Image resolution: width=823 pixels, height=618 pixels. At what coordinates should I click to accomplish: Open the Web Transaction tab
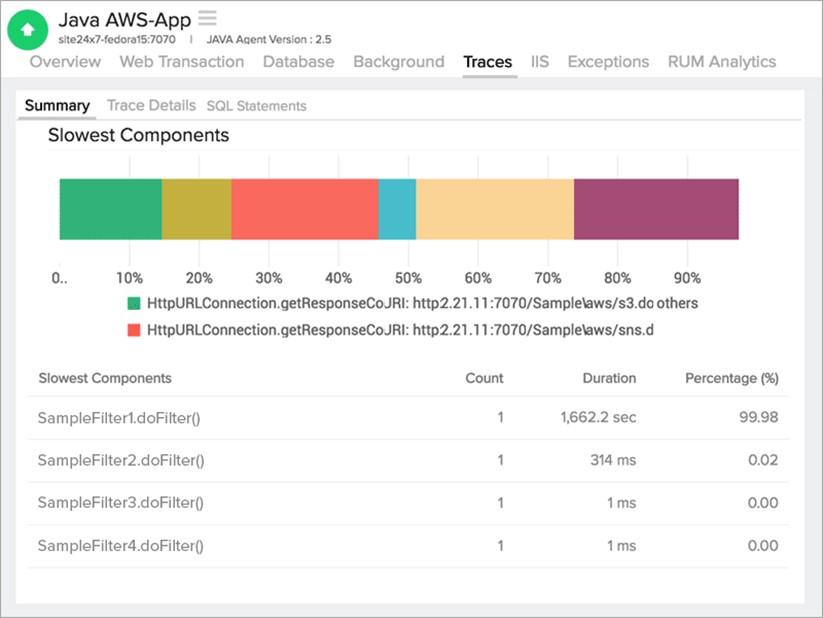(181, 62)
